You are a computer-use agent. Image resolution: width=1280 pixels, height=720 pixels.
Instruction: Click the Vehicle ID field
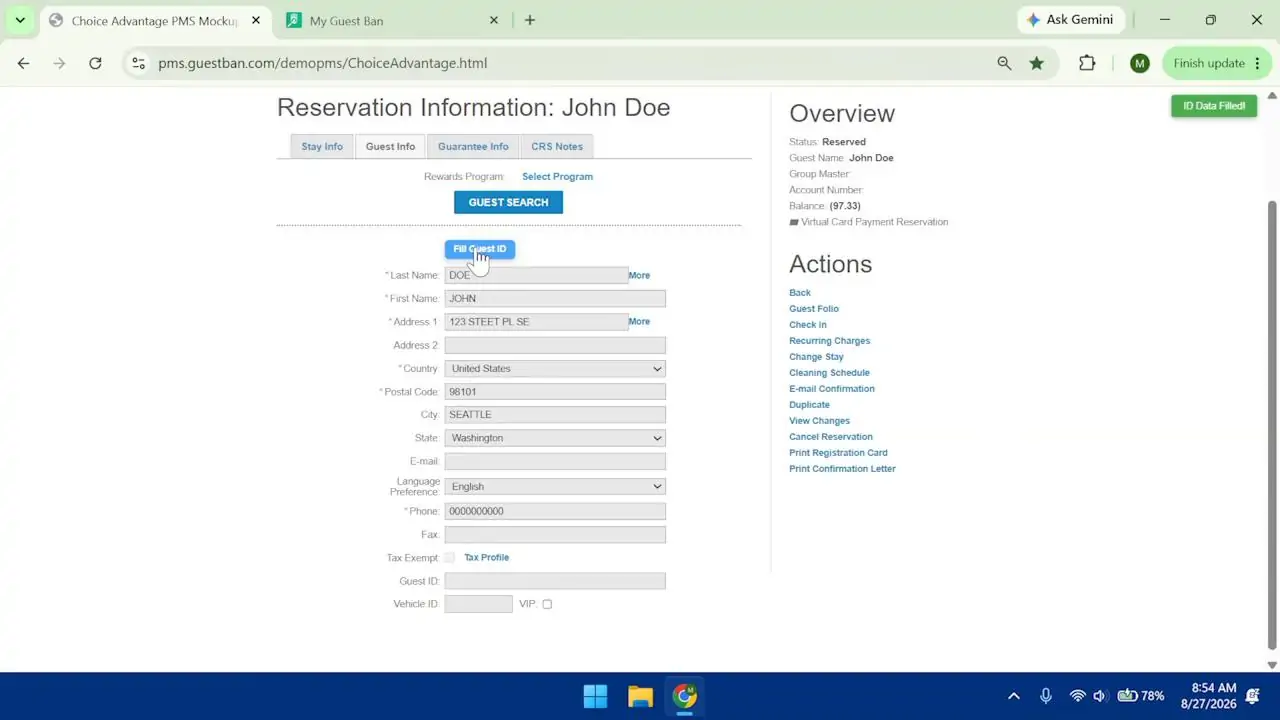(x=478, y=604)
